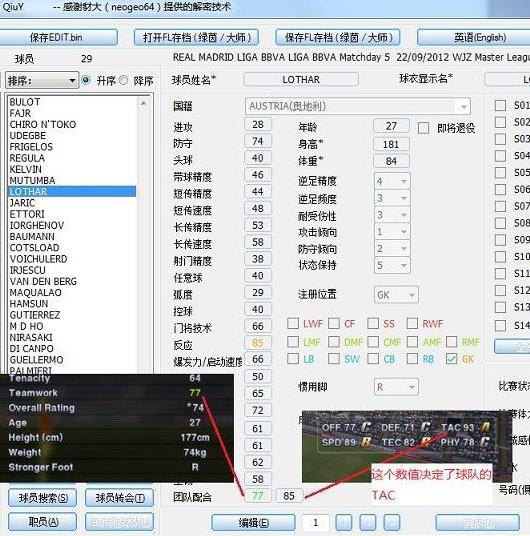
Task: Click the 编辑(E) edit button
Action: pos(253,522)
